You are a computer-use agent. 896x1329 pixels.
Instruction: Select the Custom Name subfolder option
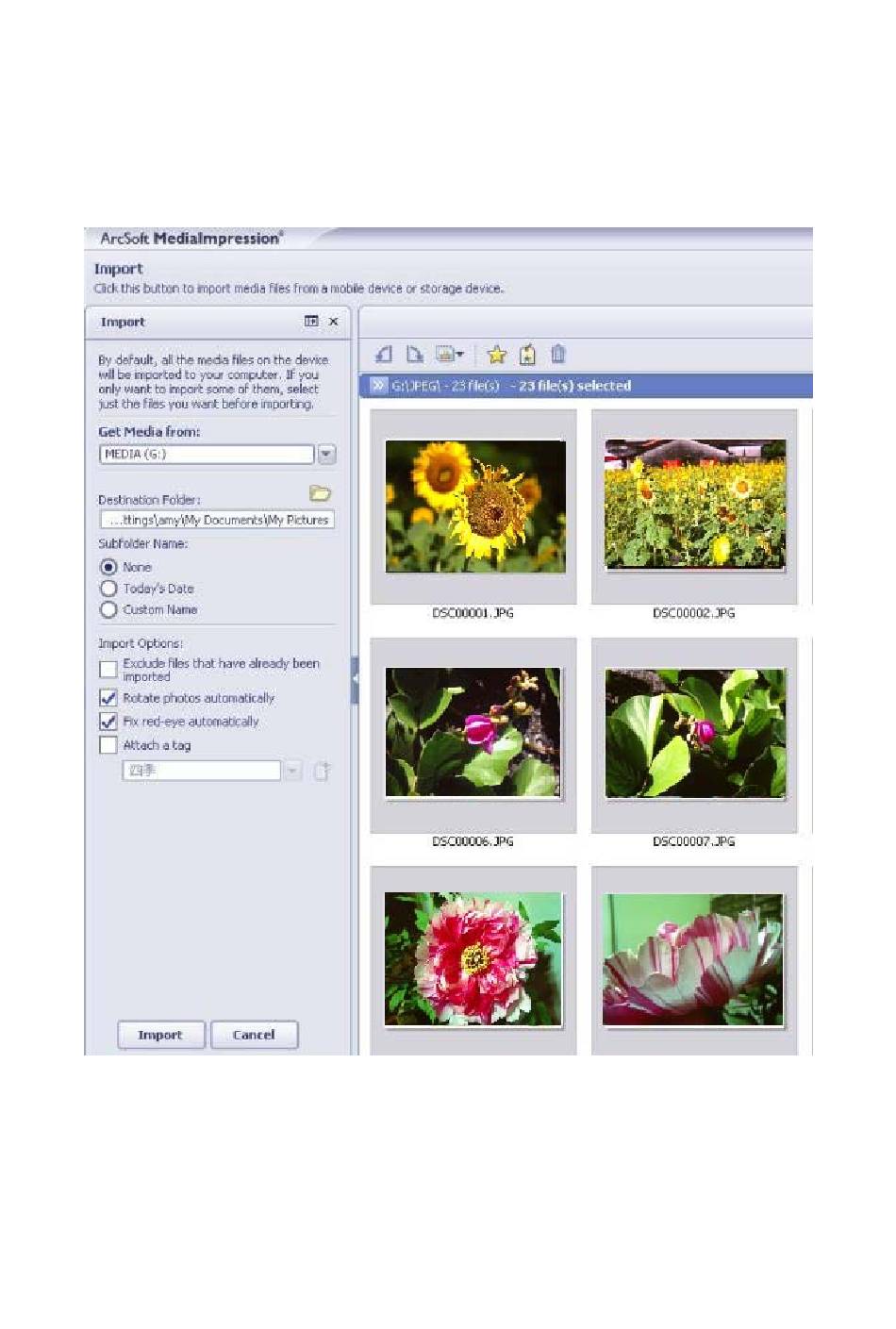pos(108,610)
